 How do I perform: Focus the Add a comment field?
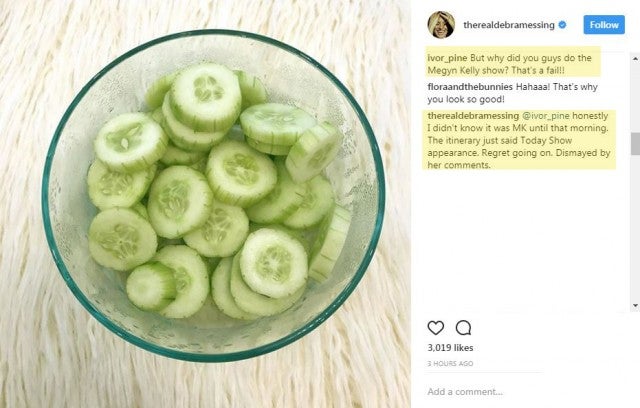[500, 391]
